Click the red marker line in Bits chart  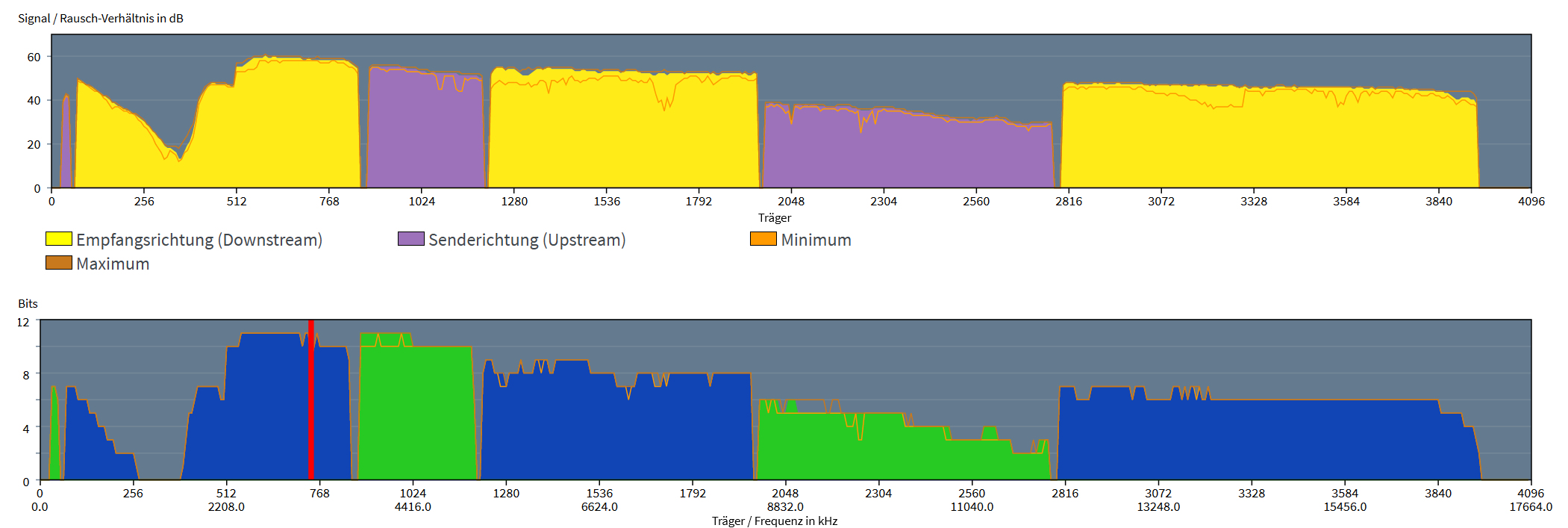click(x=311, y=400)
